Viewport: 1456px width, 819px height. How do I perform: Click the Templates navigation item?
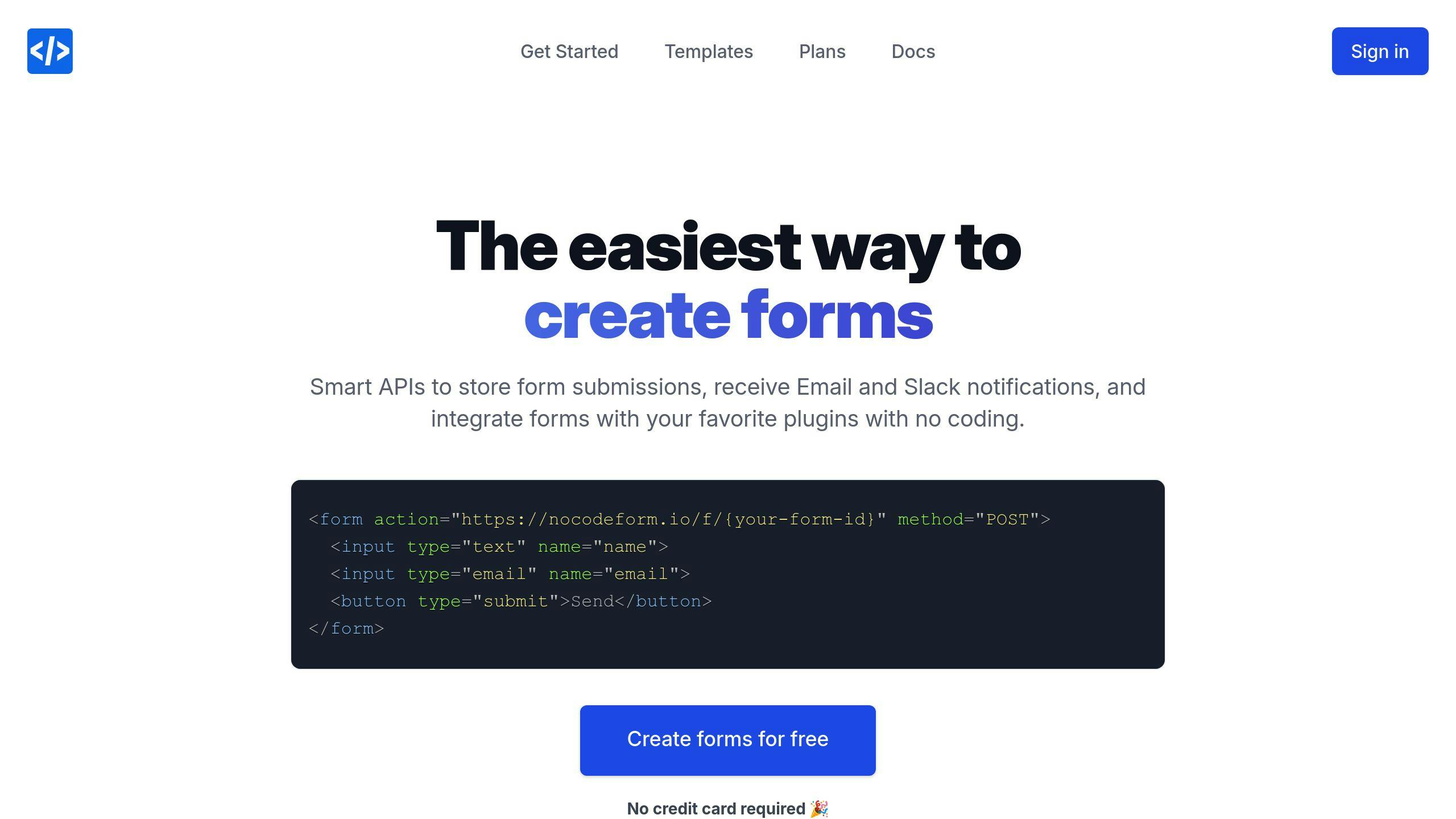pyautogui.click(x=709, y=51)
